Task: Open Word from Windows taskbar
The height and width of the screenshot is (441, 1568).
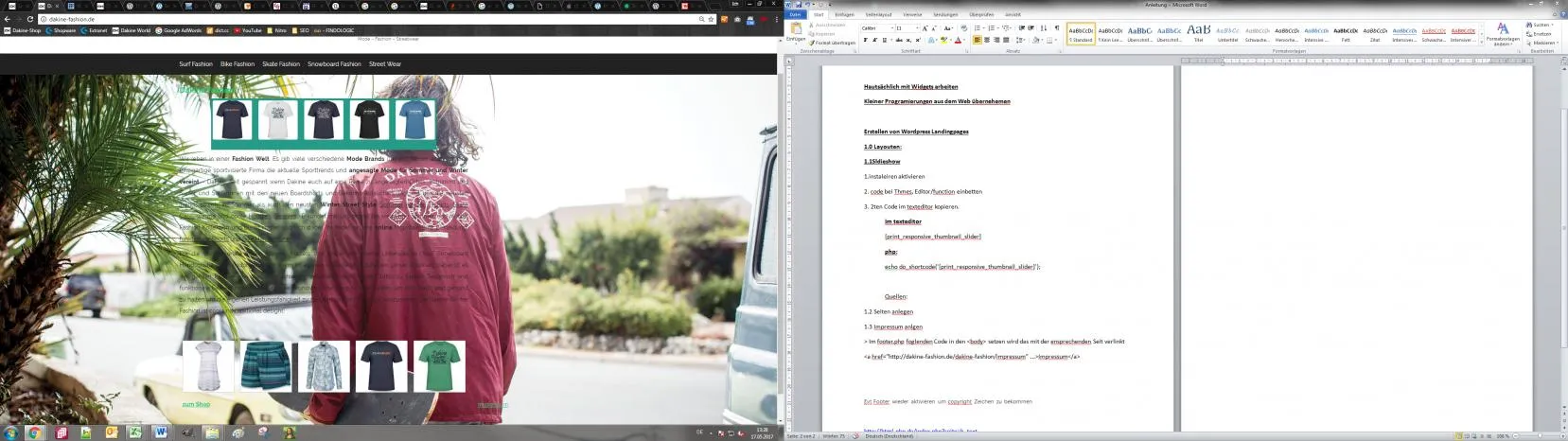Action: (x=161, y=432)
